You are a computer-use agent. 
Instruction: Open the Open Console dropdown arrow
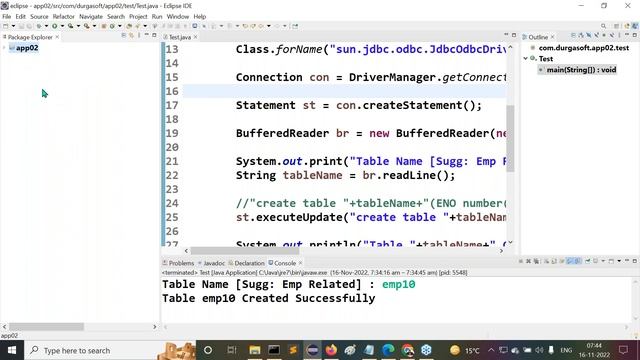619,261
